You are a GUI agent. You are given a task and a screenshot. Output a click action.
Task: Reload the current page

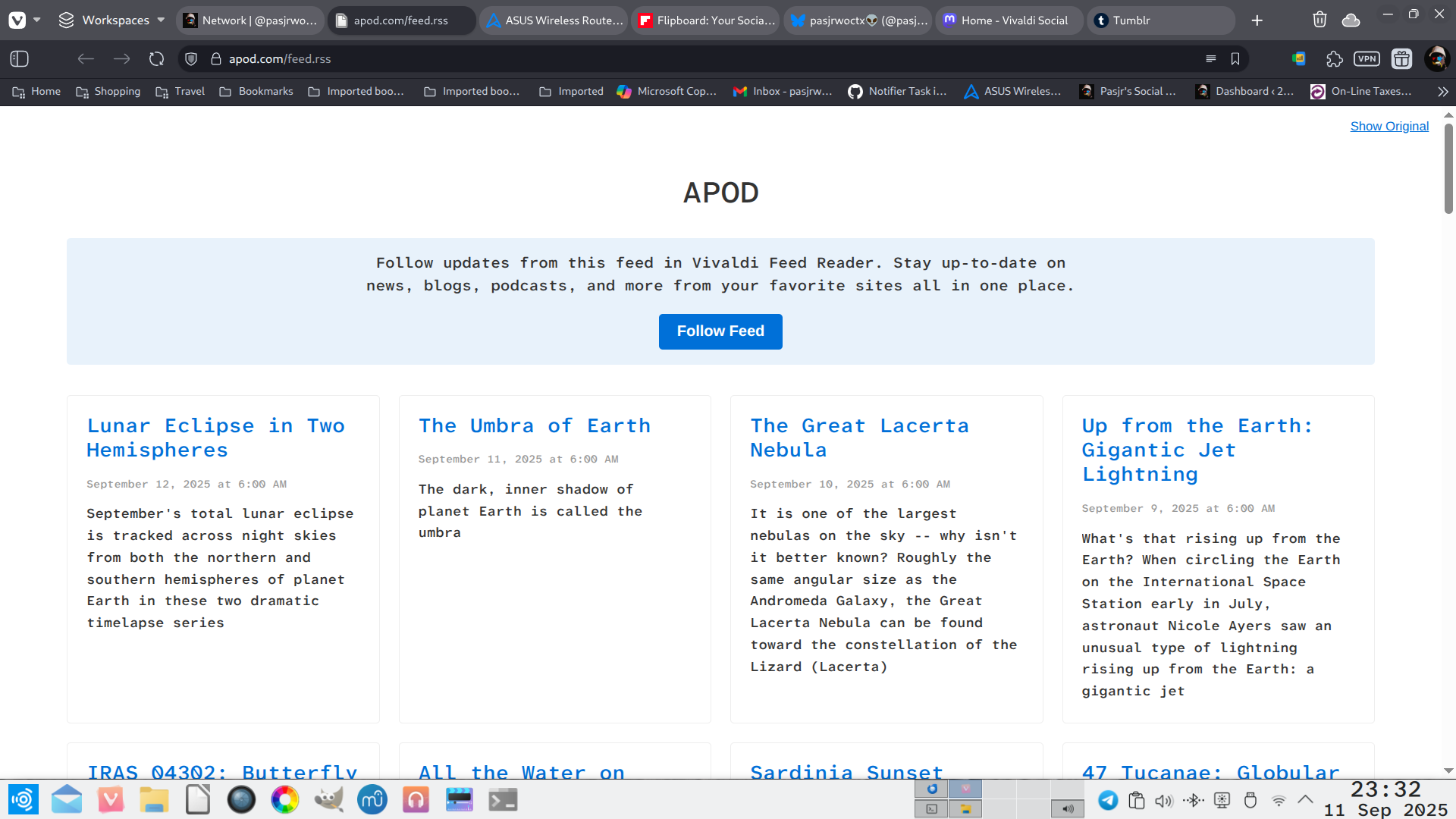tap(156, 58)
